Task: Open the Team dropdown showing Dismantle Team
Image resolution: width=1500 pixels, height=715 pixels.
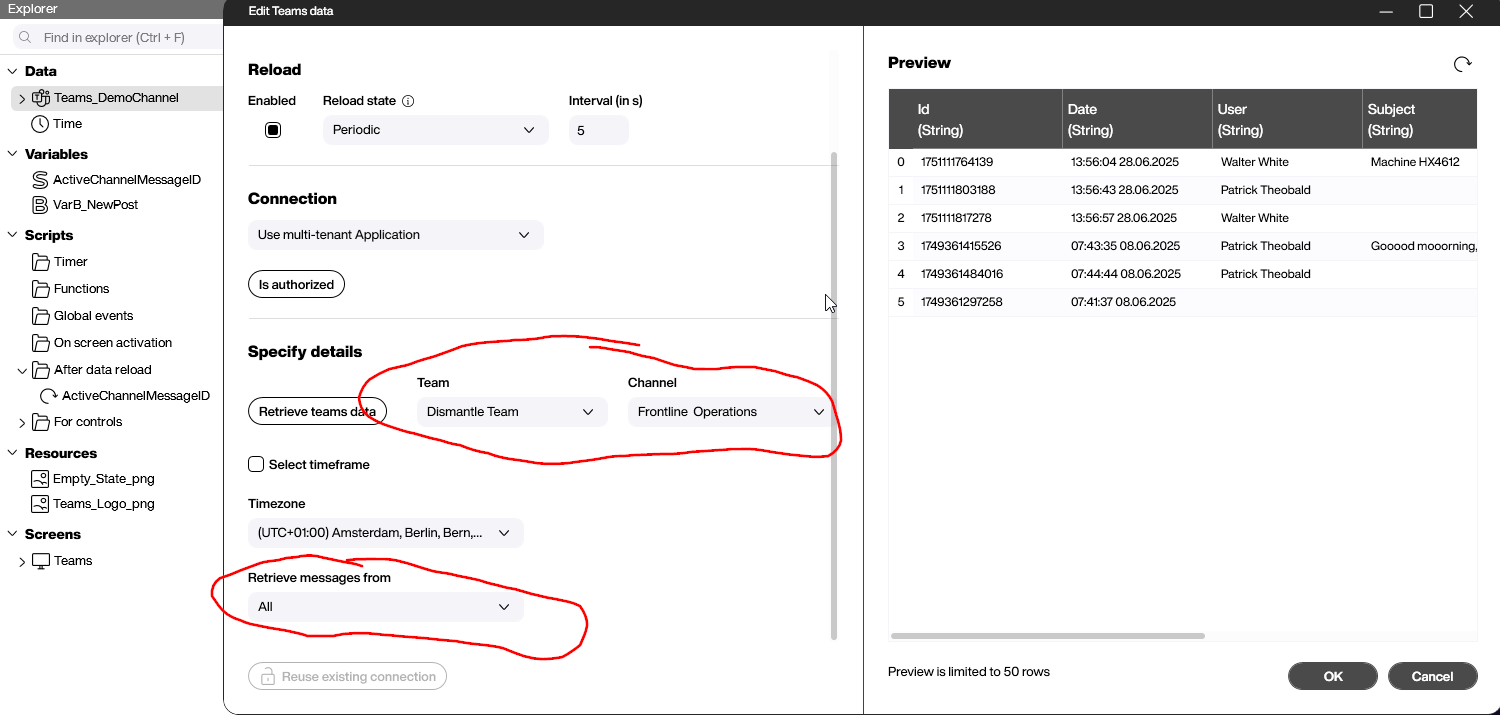Action: (512, 412)
